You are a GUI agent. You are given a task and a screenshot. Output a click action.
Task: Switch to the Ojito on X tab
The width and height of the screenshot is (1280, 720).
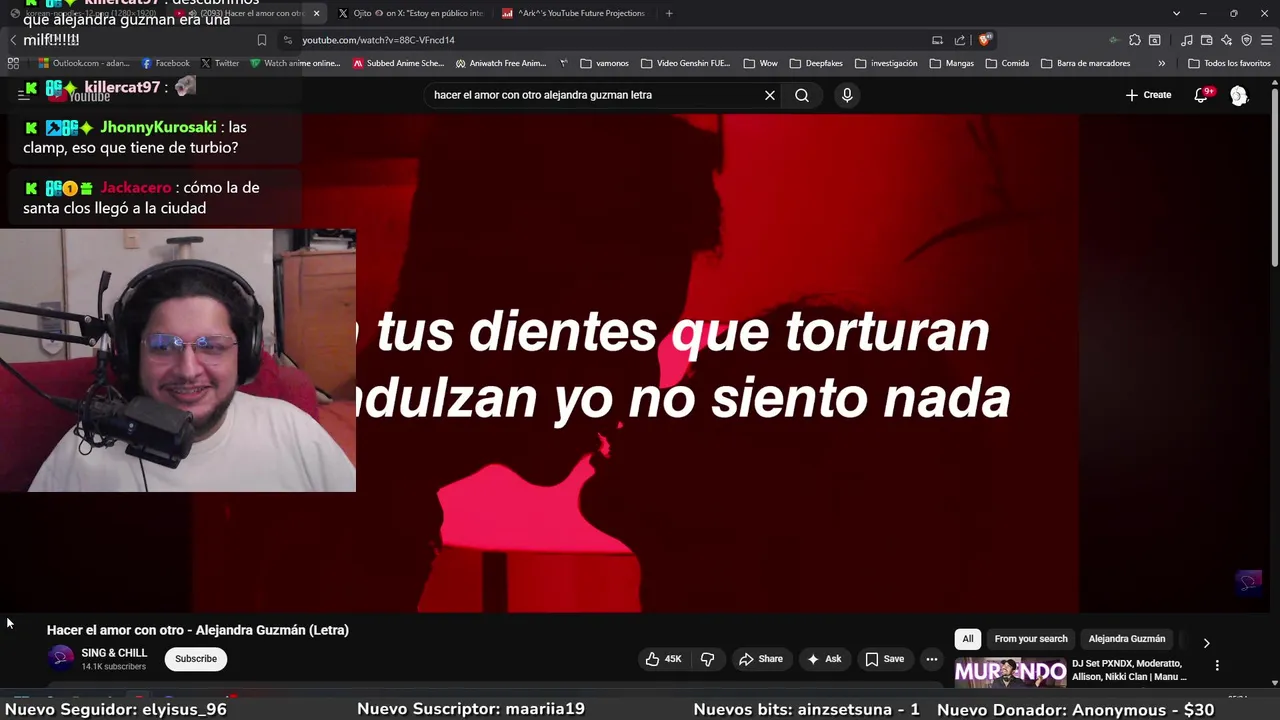409,13
